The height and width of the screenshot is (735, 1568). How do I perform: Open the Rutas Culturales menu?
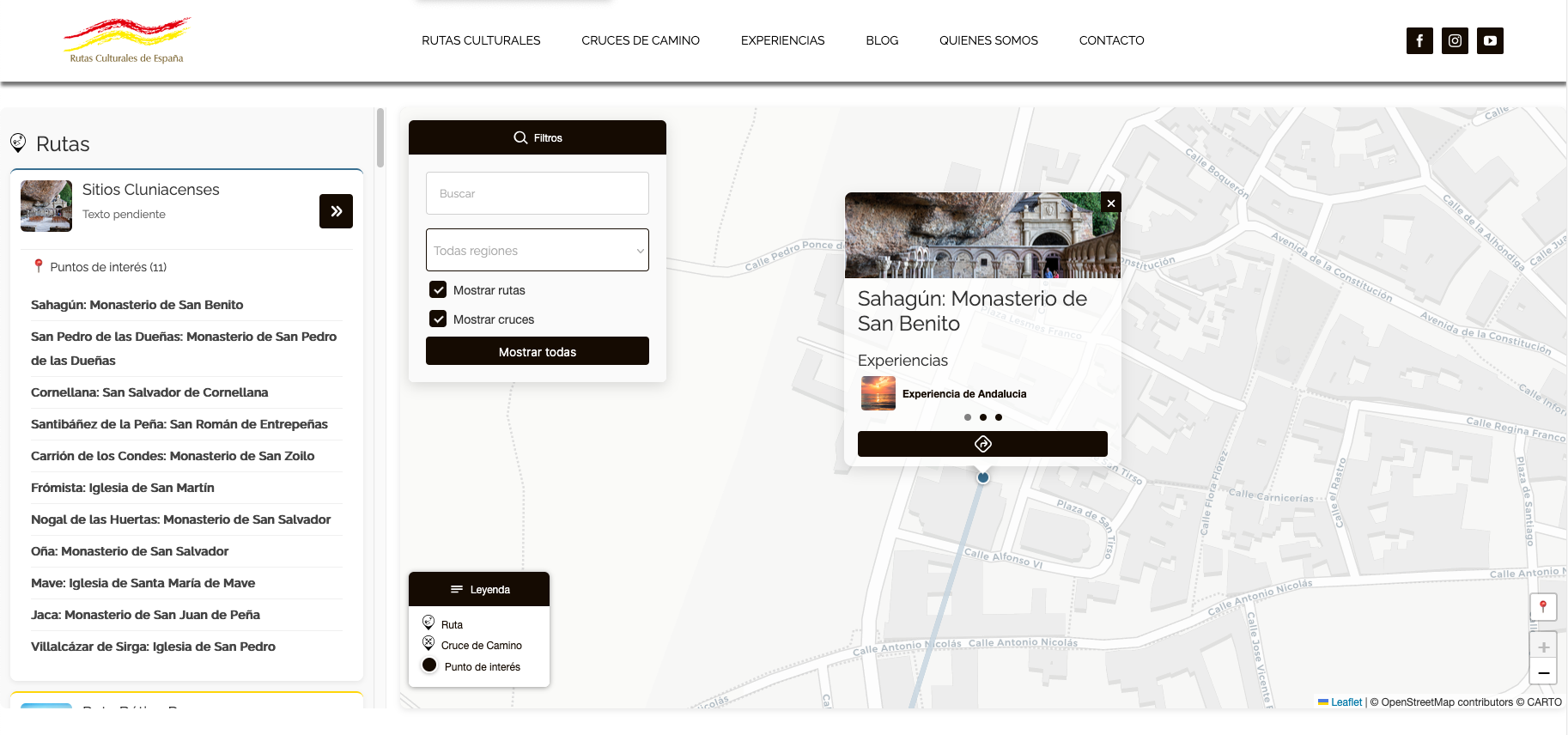[481, 40]
